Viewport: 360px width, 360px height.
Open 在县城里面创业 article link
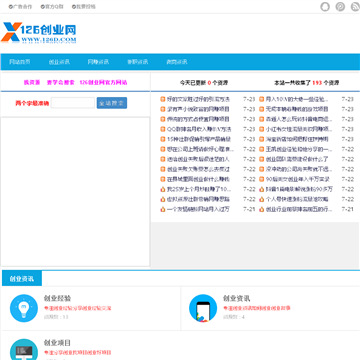pyautogui.click(x=198, y=179)
